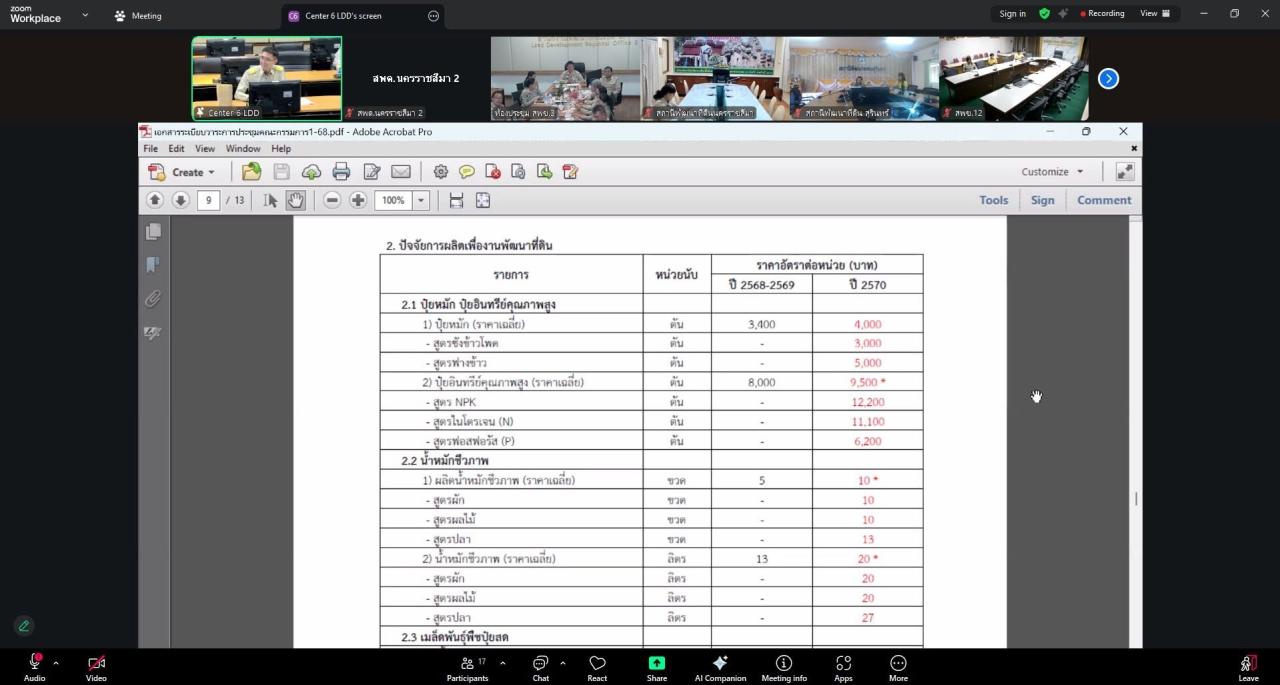The width and height of the screenshot is (1280, 685).
Task: Open Zoom Chat
Action: pyautogui.click(x=540, y=667)
